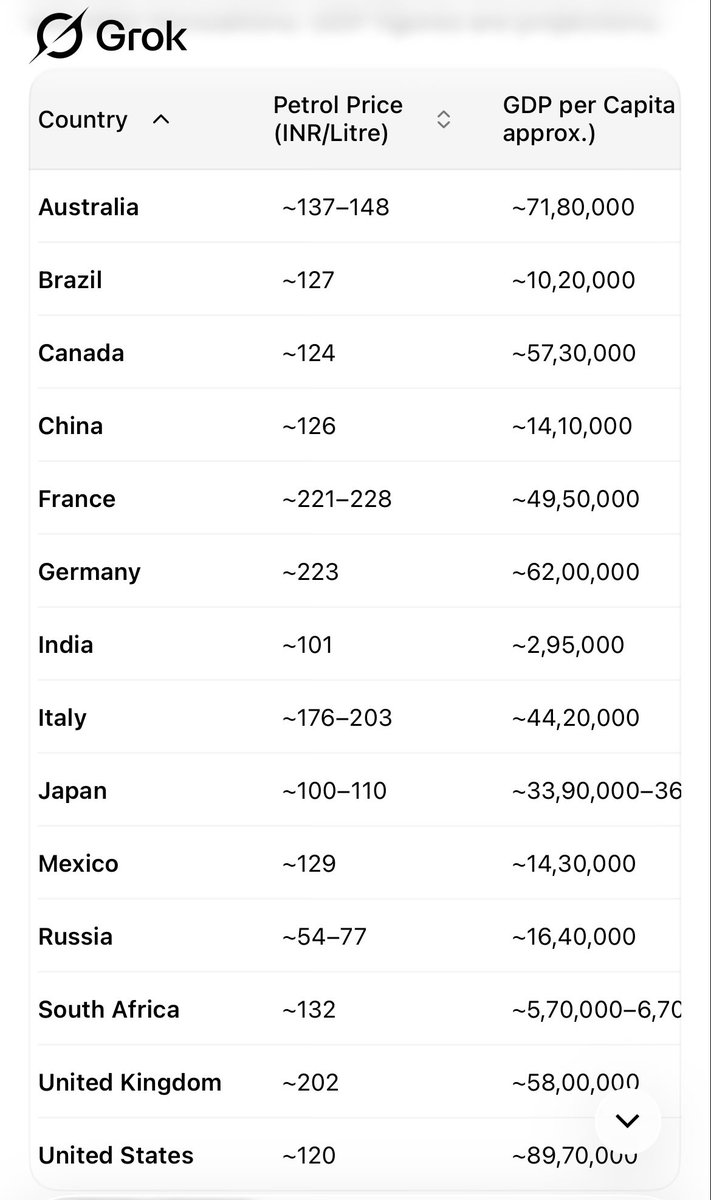Select the United States row label

[x=116, y=1155]
